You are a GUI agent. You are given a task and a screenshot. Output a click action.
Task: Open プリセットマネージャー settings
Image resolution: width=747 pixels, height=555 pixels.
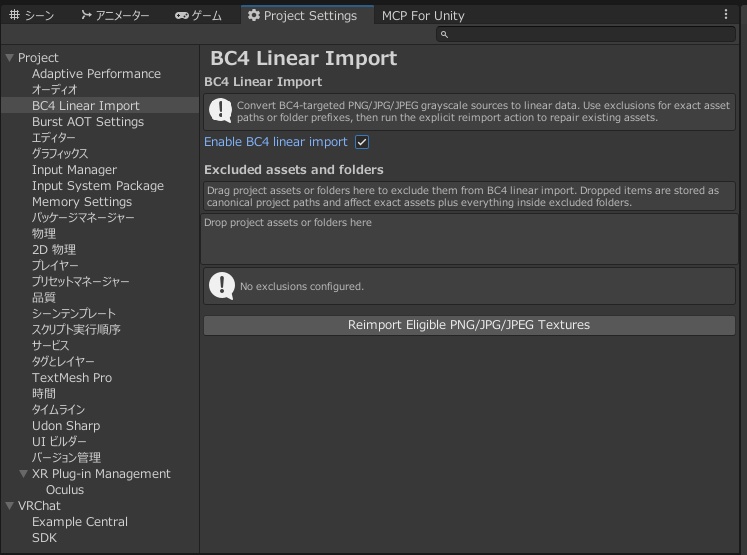pos(81,282)
